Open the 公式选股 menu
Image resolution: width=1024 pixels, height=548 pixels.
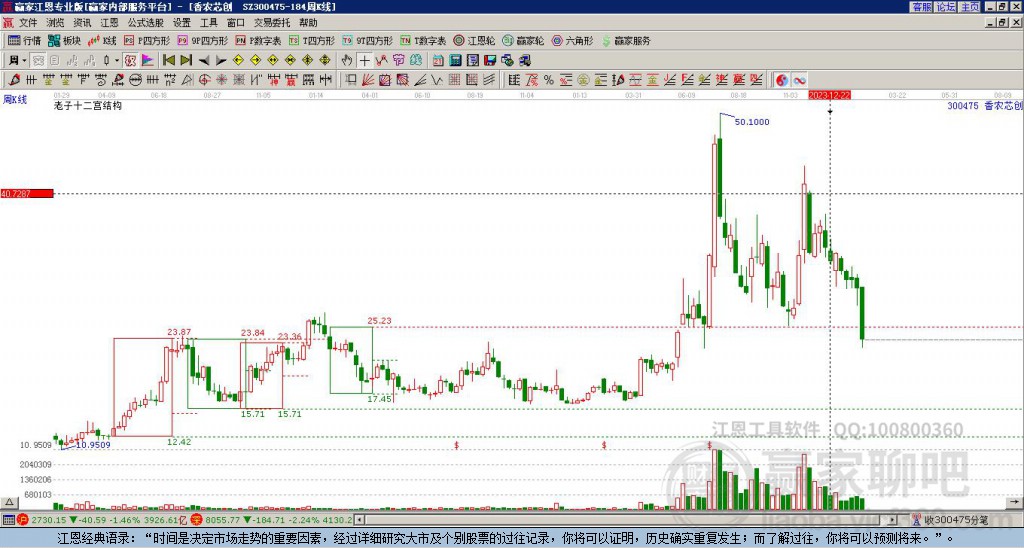point(144,22)
